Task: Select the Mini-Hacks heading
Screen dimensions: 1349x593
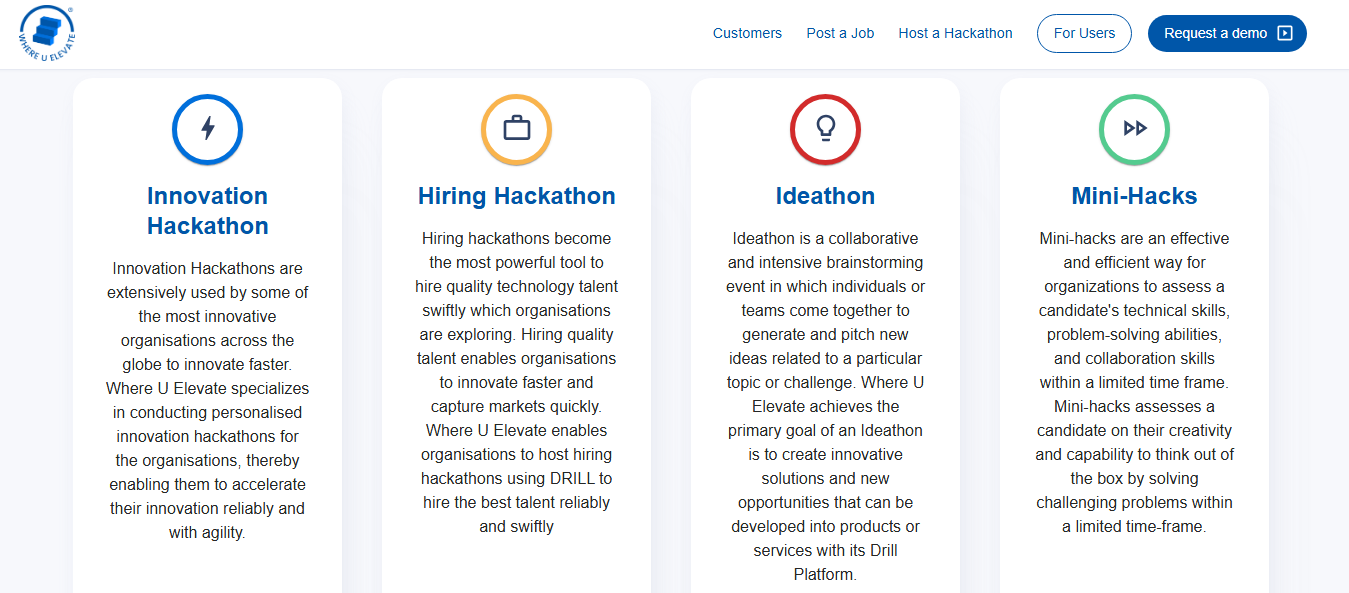Action: click(x=1134, y=196)
